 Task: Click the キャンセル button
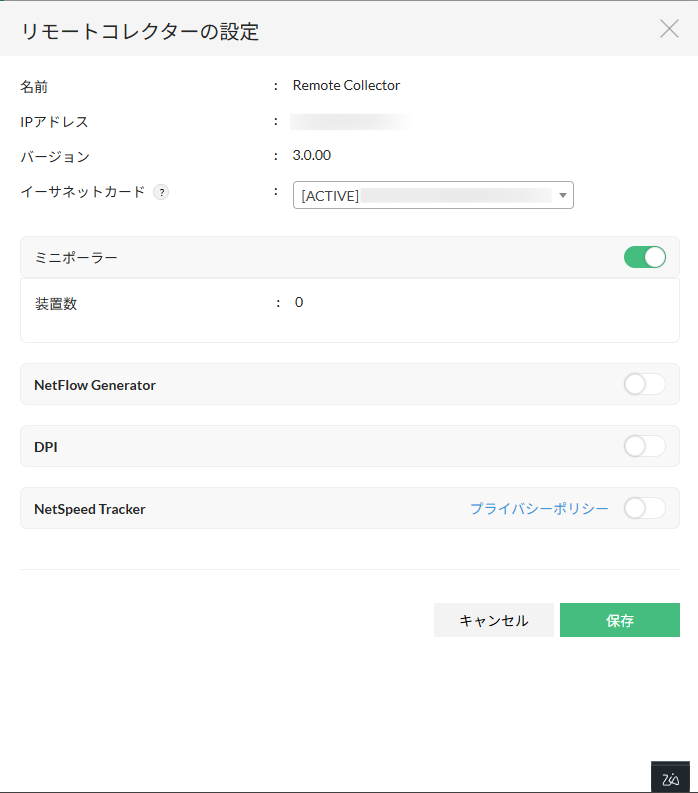[494, 620]
